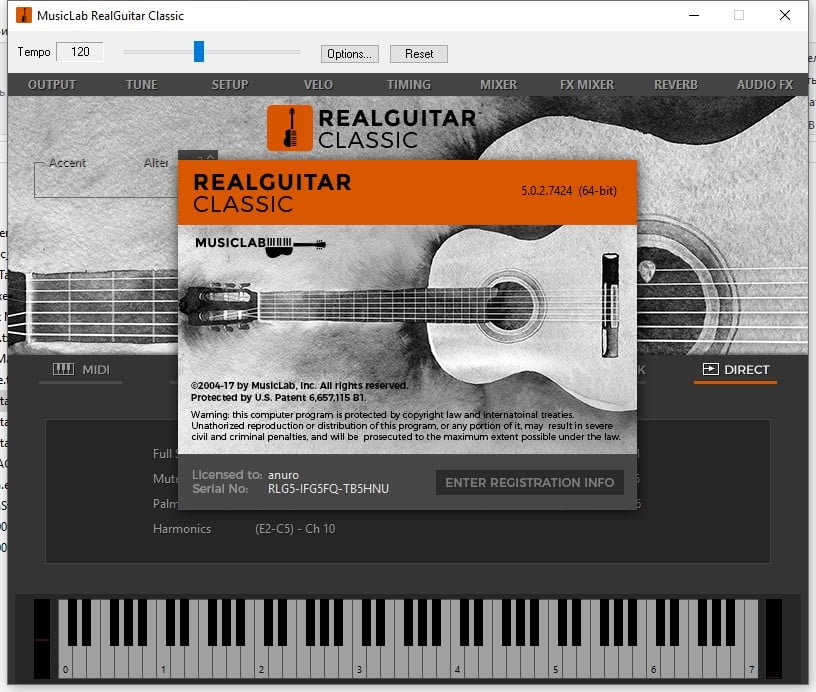
Task: Click the Reset button
Action: pos(419,54)
